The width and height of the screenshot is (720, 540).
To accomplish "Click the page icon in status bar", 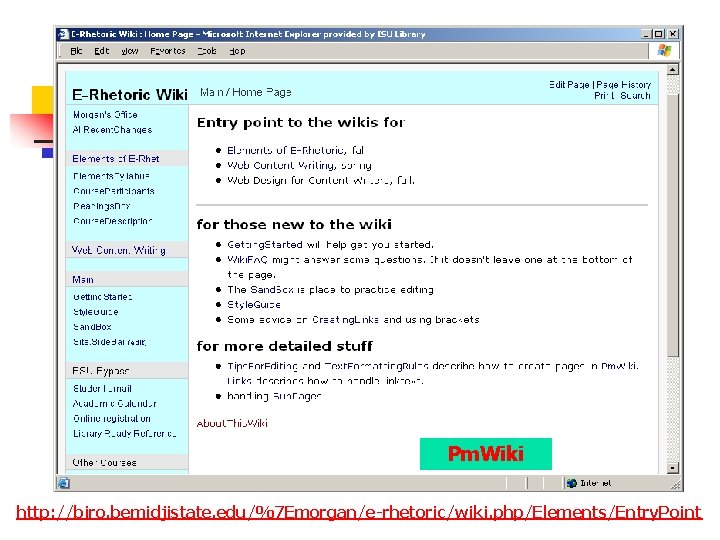I will coord(64,483).
